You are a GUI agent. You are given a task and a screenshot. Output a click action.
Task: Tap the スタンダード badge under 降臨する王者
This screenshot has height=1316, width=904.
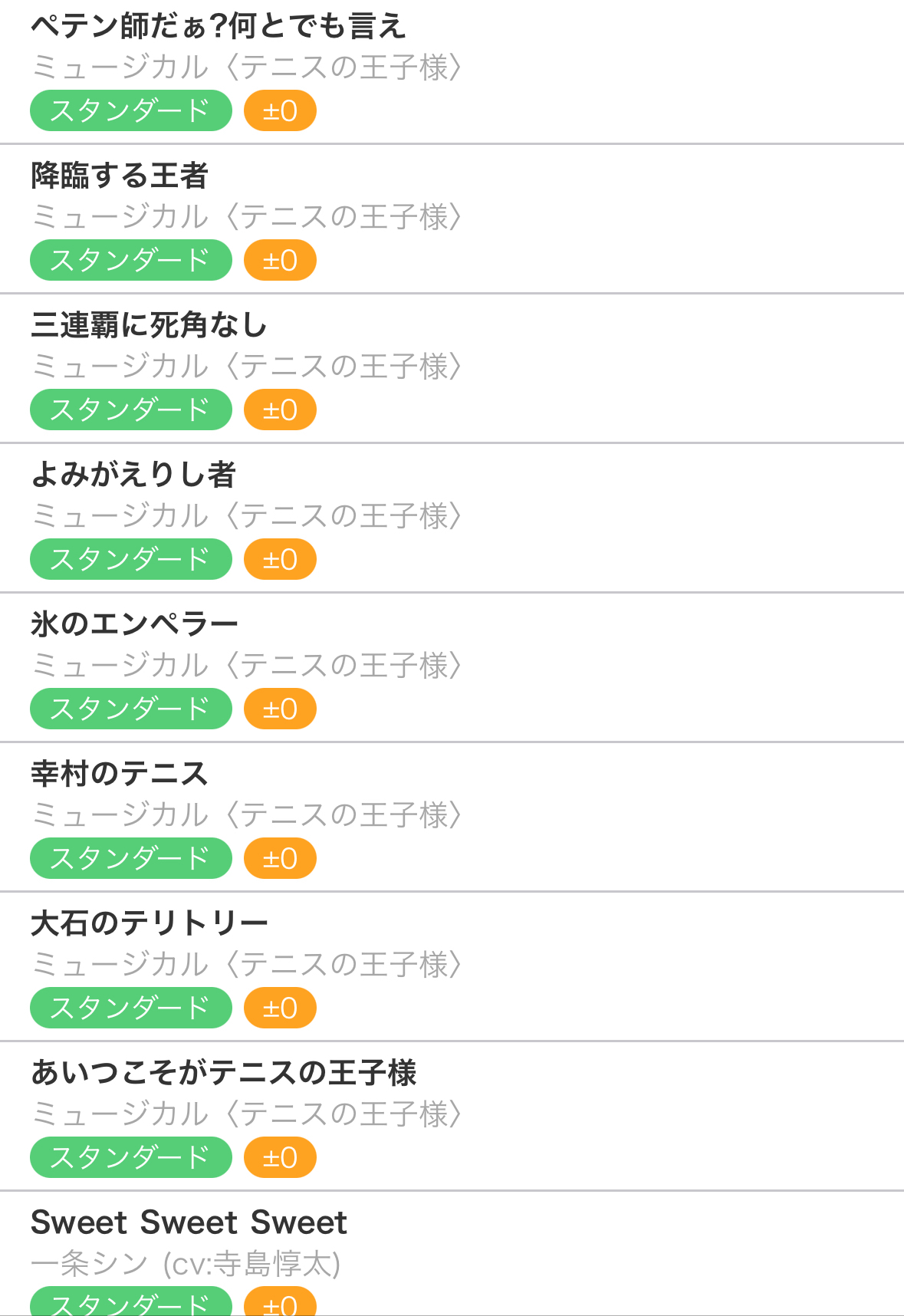coord(131,260)
